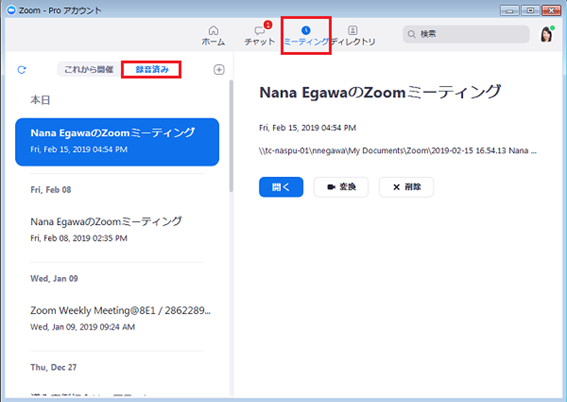Viewport: 567px width, 402px height.
Task: Click in the 検索 search field
Action: click(466, 34)
